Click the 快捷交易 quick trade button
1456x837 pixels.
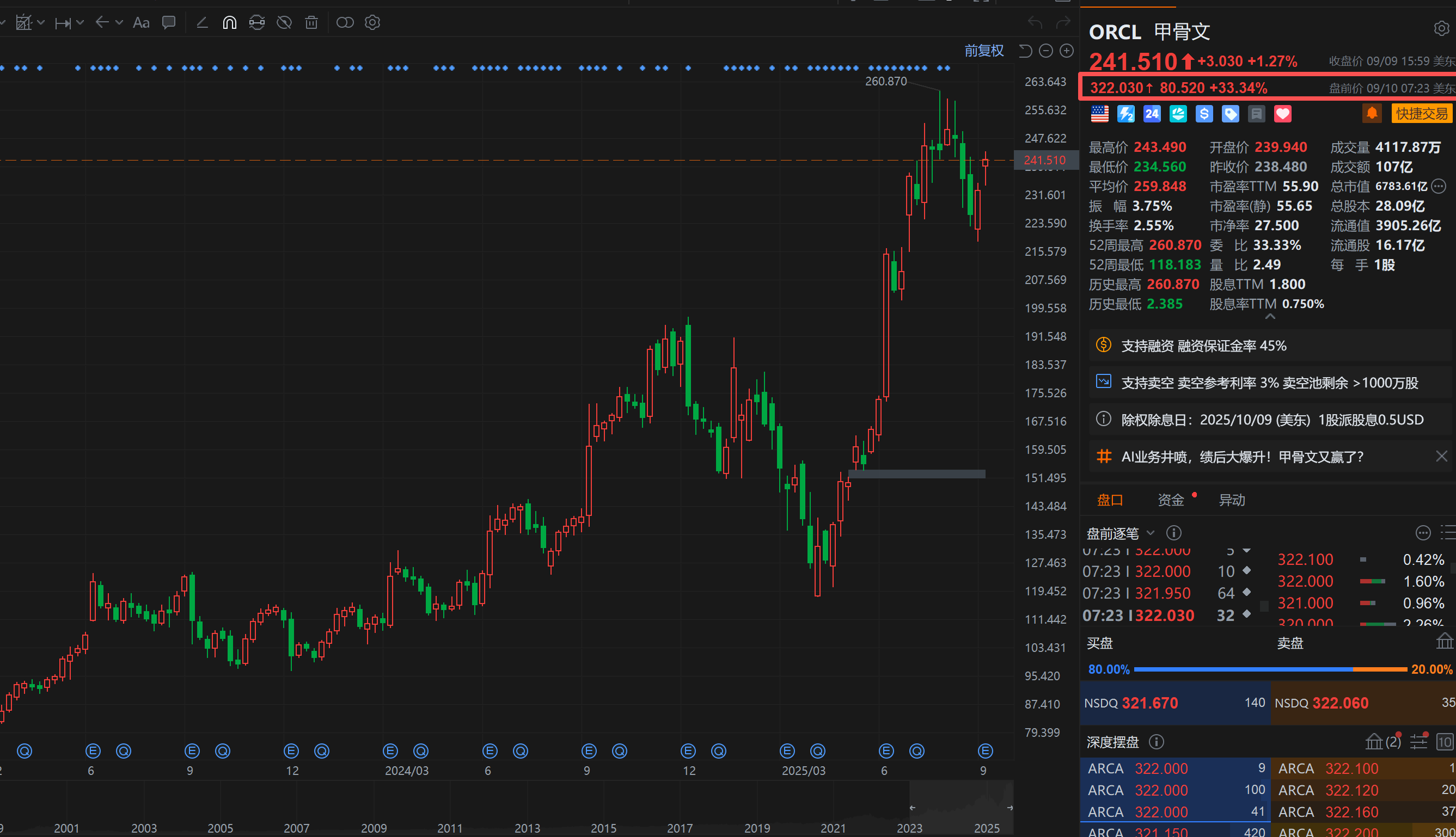tap(1422, 113)
